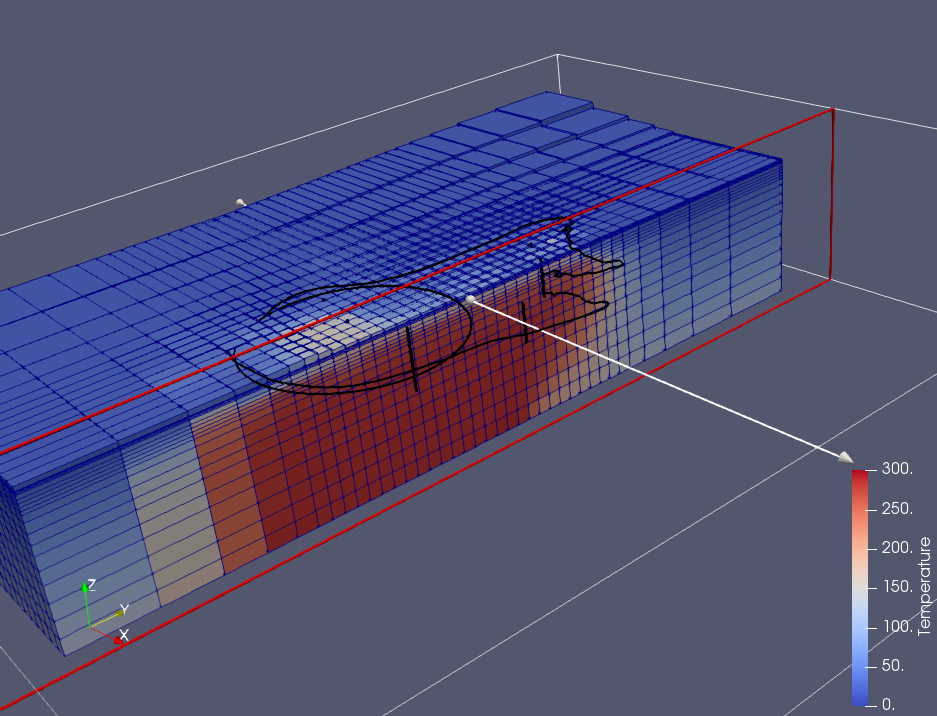Select the vertical Temperature legend title
The image size is (937, 716).
pos(924,586)
